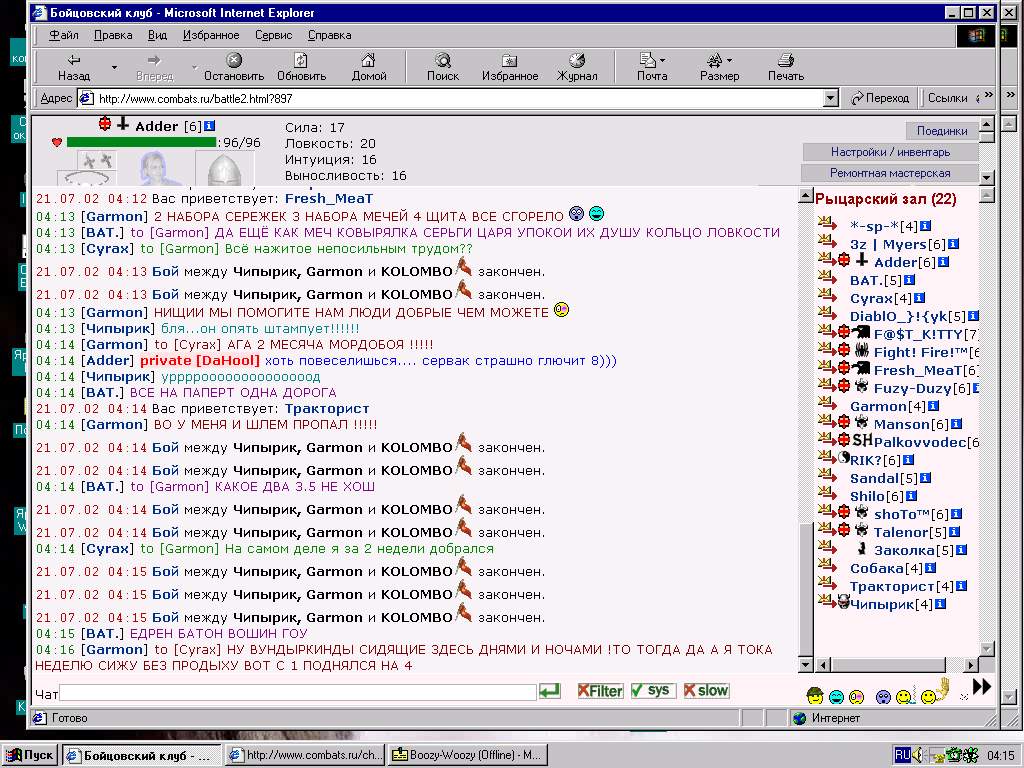The width and height of the screenshot is (1024, 768).
Task: Click clan emblem icon next to Manson[6]
Action: (x=862, y=422)
